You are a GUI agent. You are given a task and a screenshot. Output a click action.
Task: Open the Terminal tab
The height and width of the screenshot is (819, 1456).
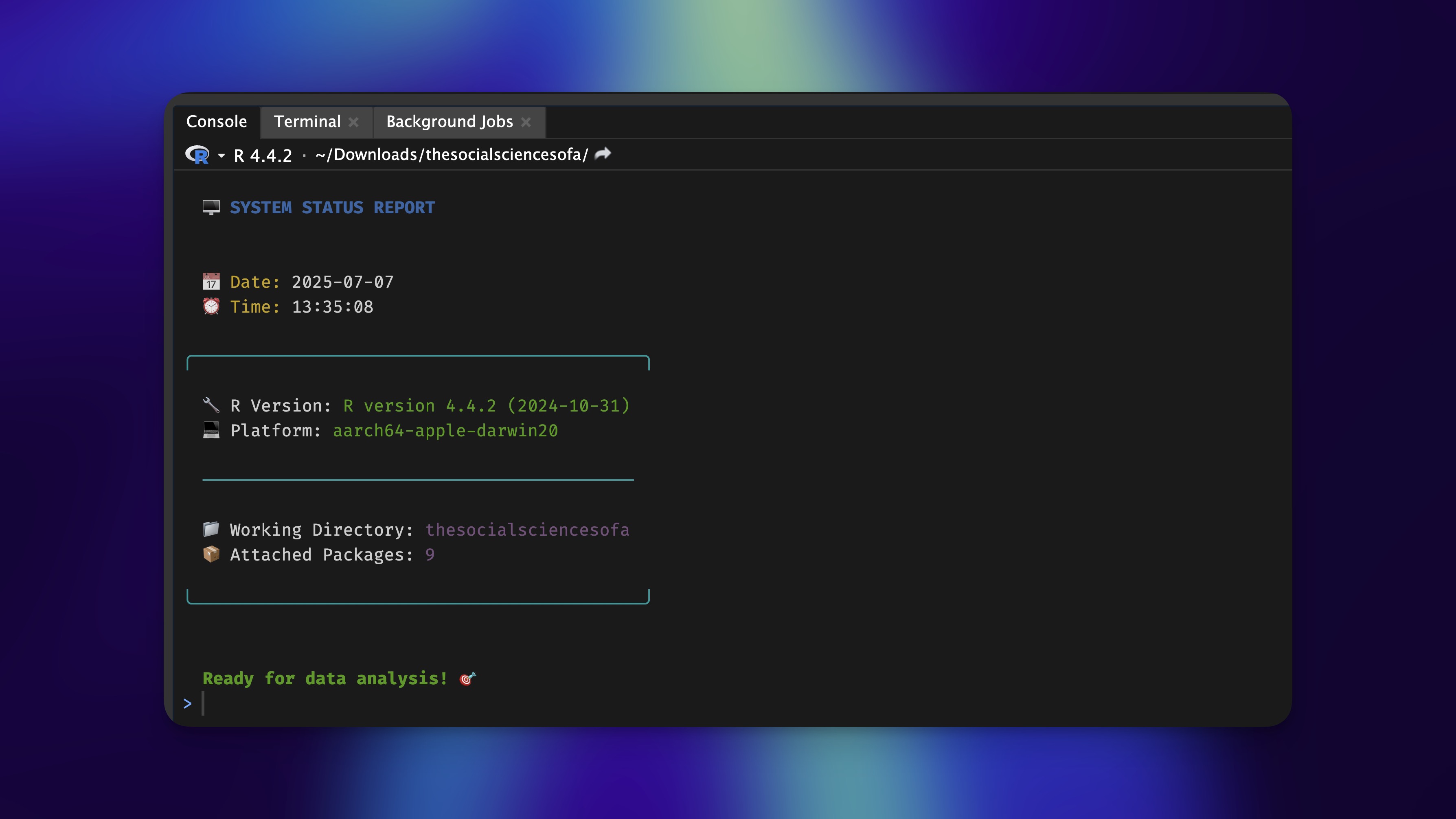[x=307, y=122]
